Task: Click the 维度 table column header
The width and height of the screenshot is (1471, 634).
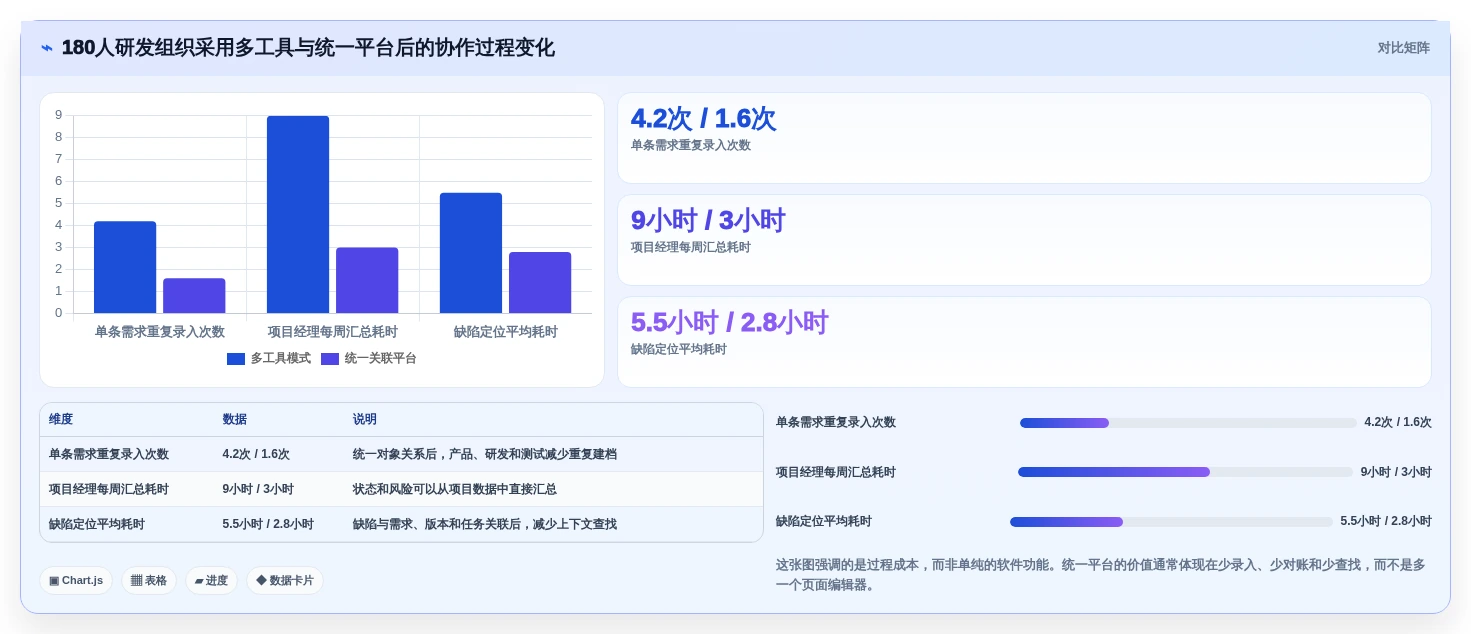Action: pyautogui.click(x=61, y=419)
